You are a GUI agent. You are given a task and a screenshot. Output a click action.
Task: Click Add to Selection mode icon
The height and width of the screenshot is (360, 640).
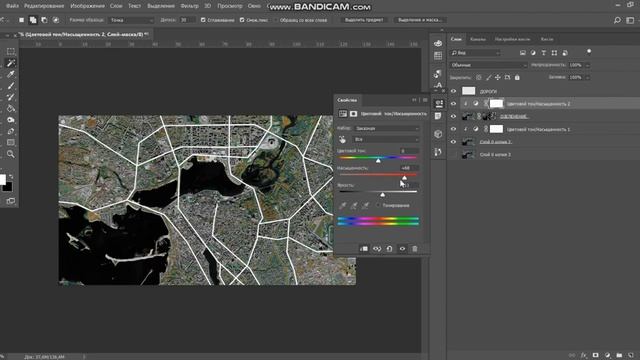click(x=33, y=20)
